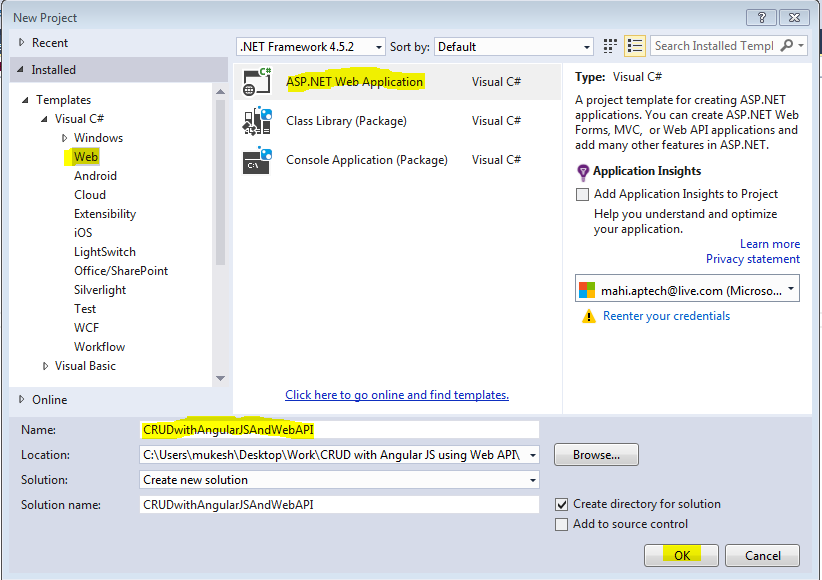Click the Solution name input field
Image resolution: width=822 pixels, height=580 pixels.
[339, 505]
